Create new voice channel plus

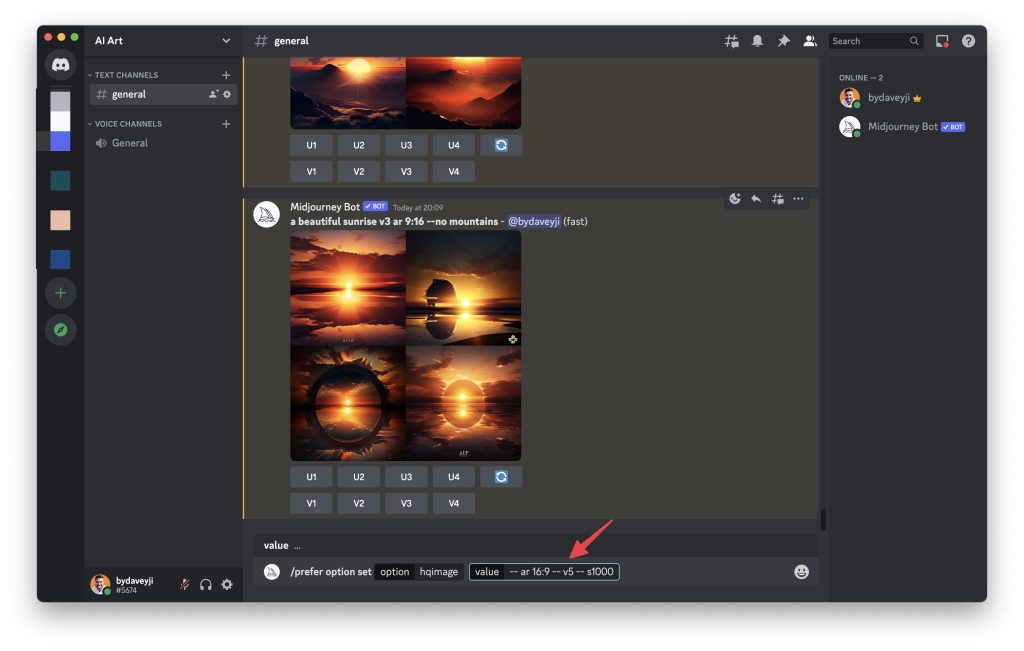(x=226, y=124)
